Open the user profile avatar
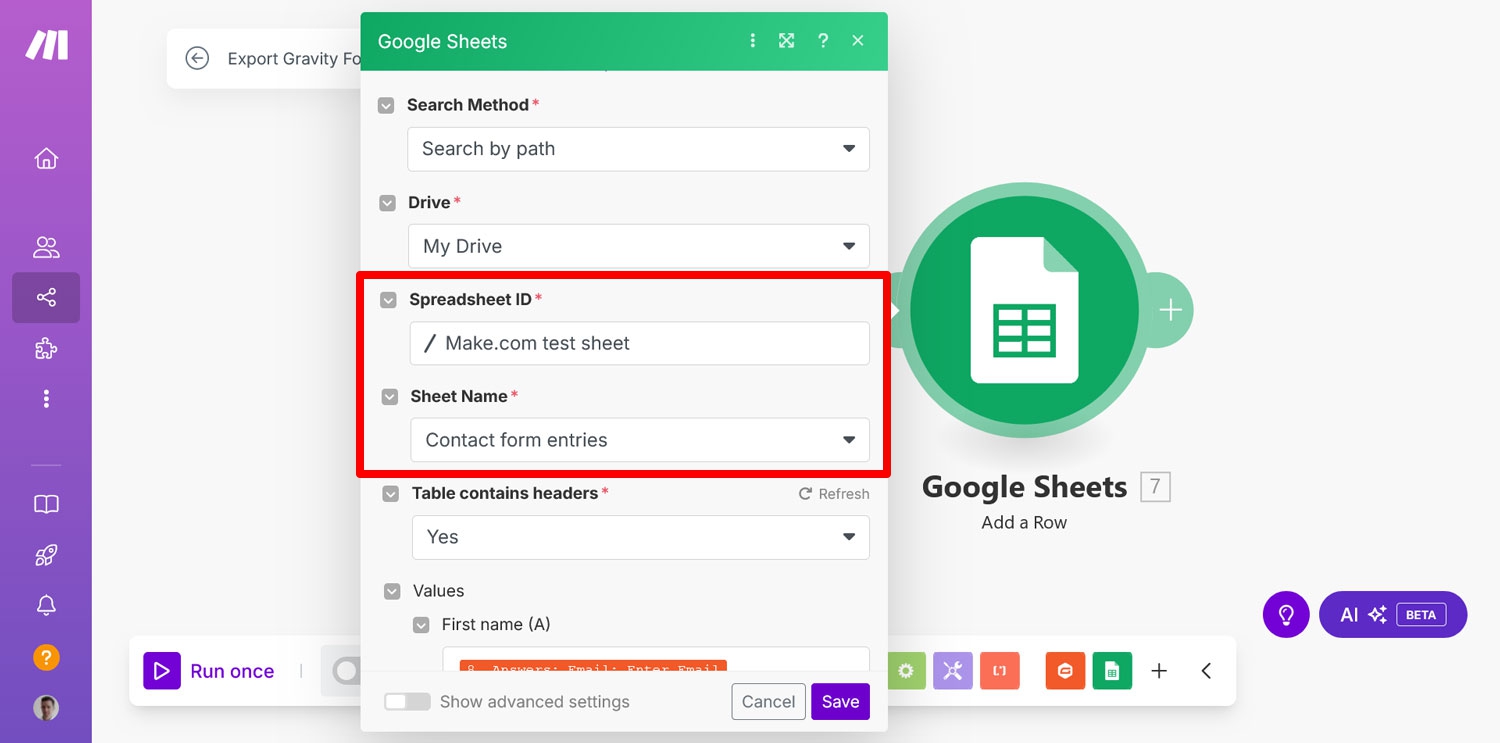Screen dimensions: 1500x743 [46, 708]
